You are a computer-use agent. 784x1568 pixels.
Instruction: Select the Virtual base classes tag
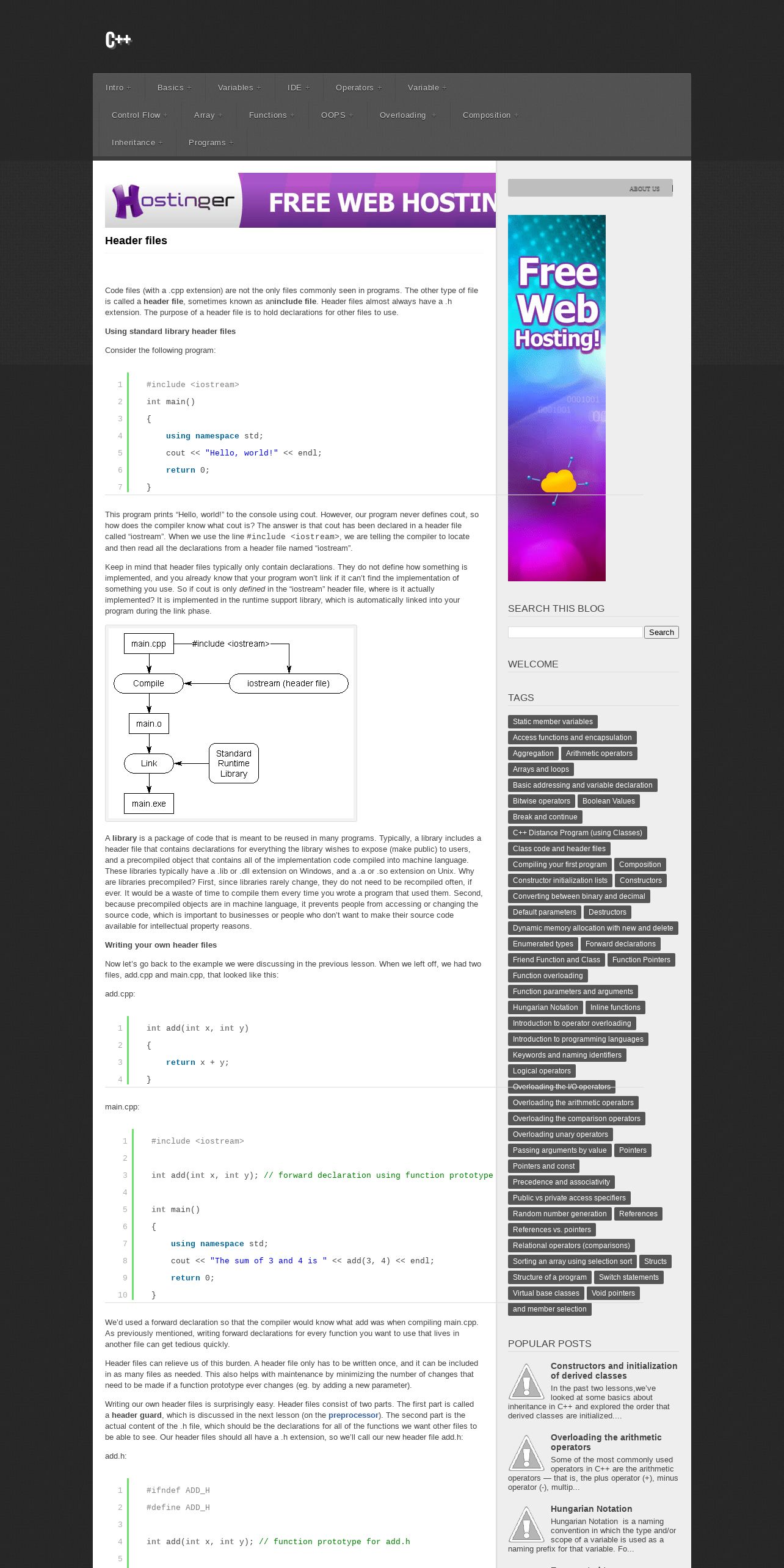[546, 1293]
